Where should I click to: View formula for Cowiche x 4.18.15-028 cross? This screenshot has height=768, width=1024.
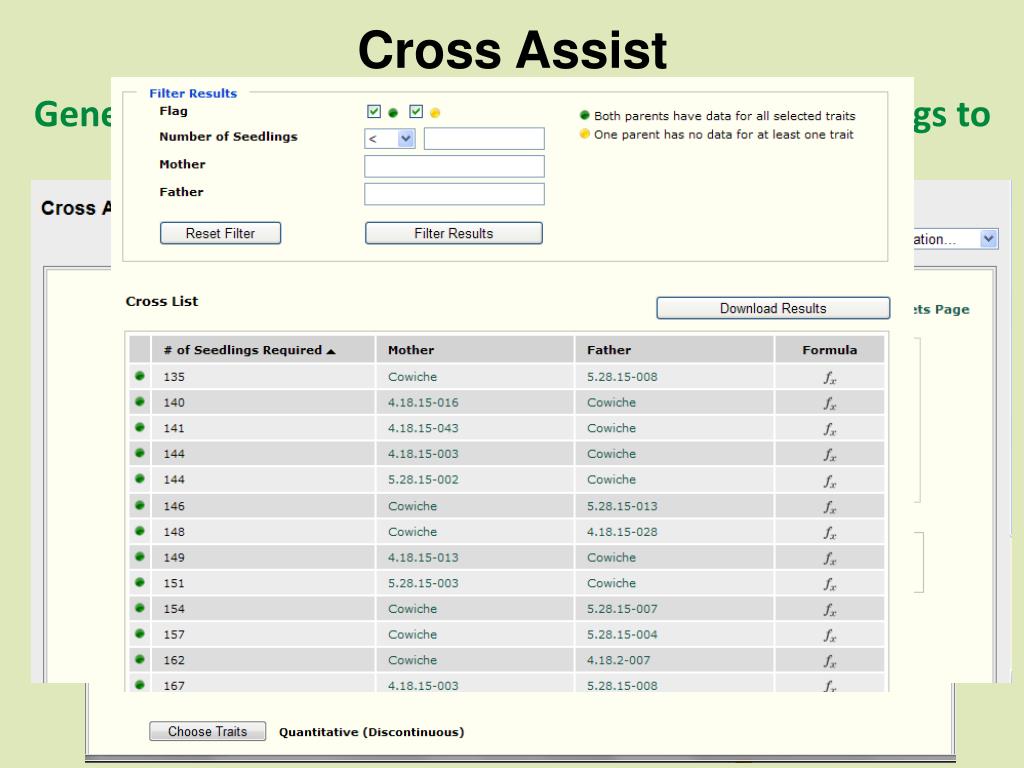coord(829,532)
